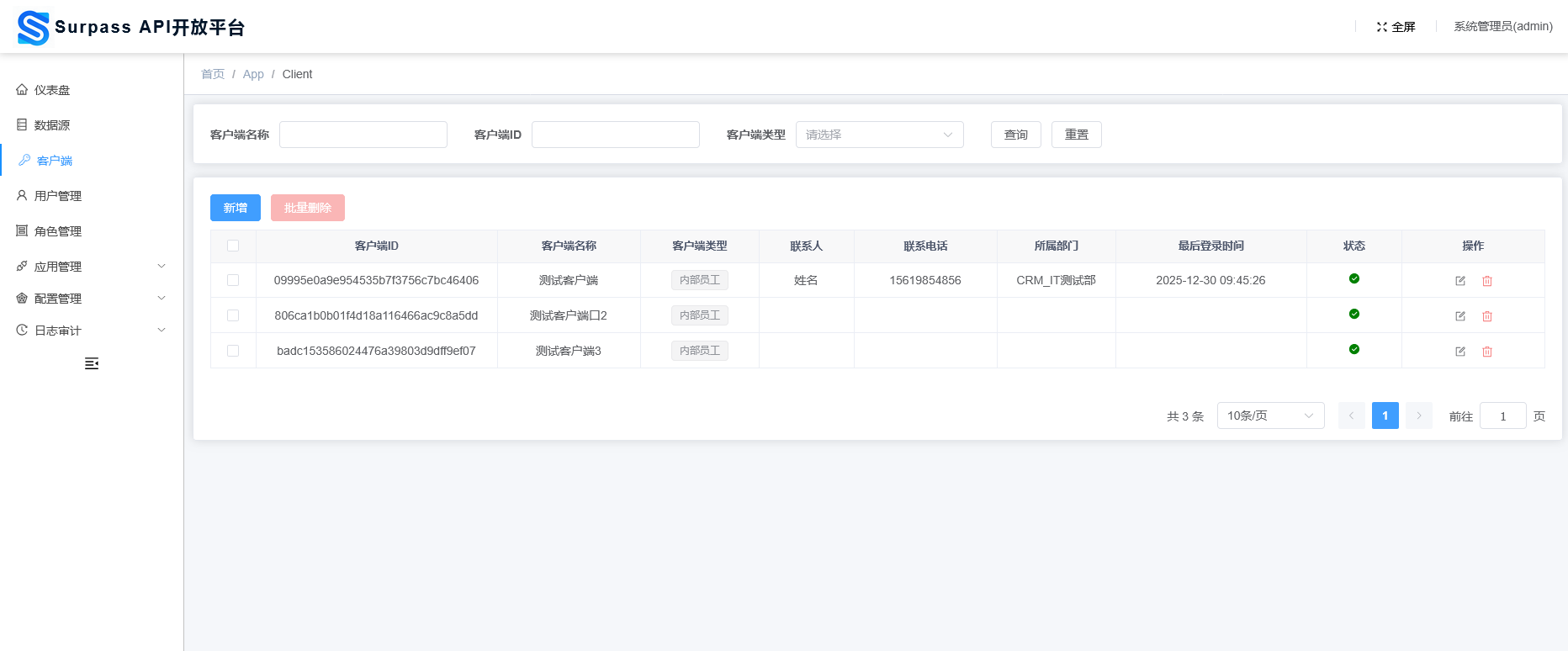Click the Surpass logo icon

click(33, 28)
